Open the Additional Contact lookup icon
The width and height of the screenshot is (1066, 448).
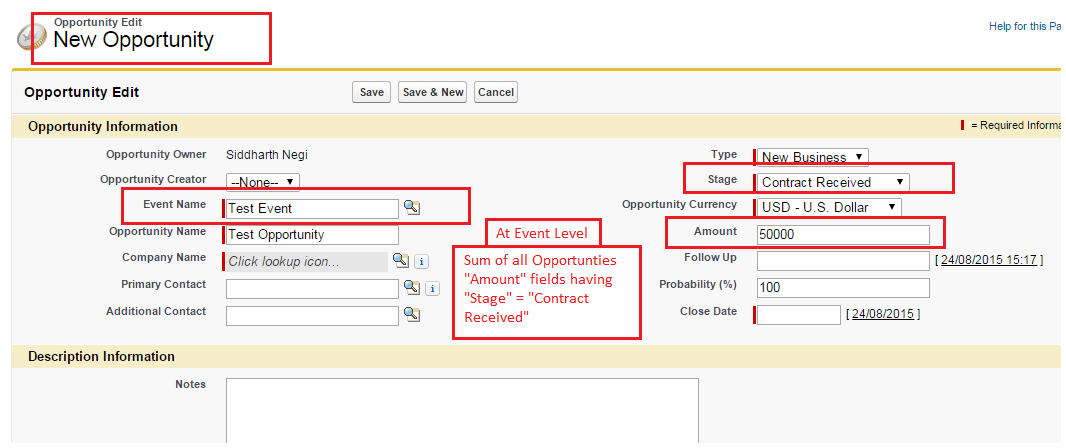[411, 314]
